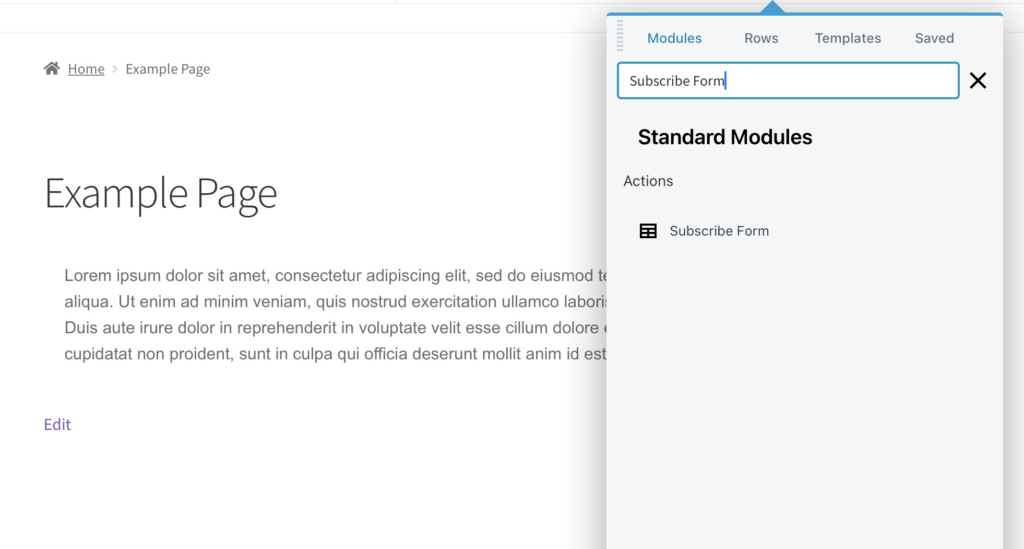Open the Modules tab

(x=674, y=38)
